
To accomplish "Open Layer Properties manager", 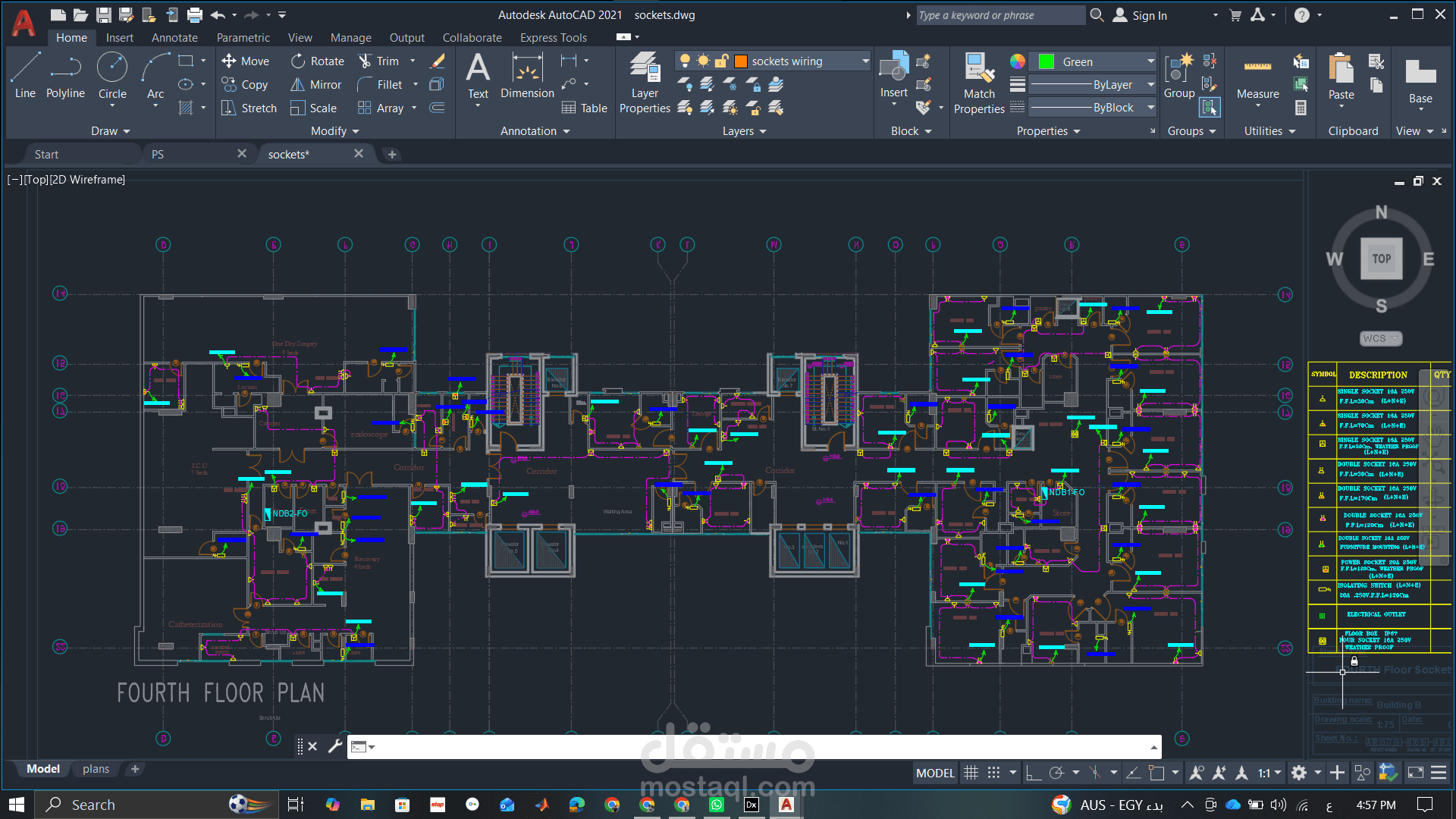I will (645, 83).
